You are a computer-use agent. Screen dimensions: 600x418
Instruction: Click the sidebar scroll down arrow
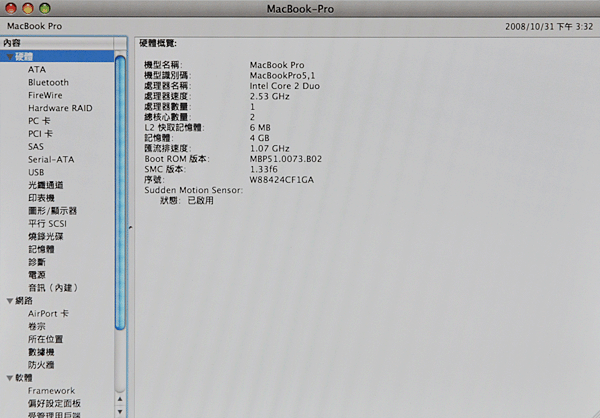[120, 412]
